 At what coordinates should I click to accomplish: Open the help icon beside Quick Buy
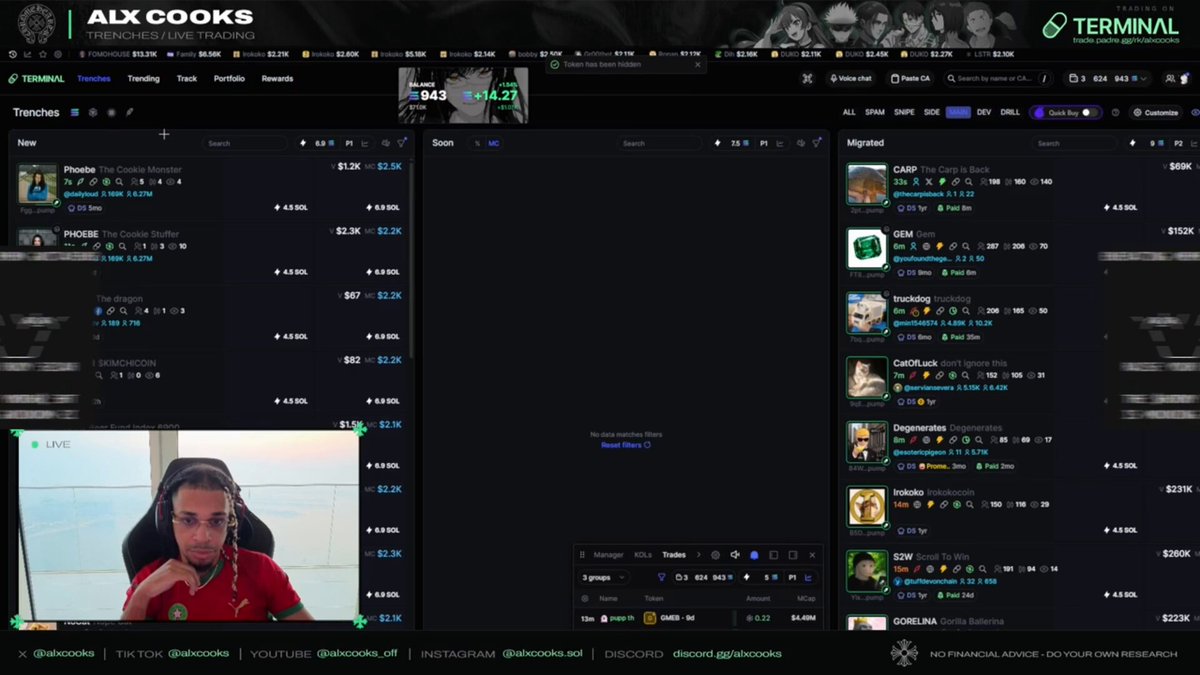(x=1115, y=112)
